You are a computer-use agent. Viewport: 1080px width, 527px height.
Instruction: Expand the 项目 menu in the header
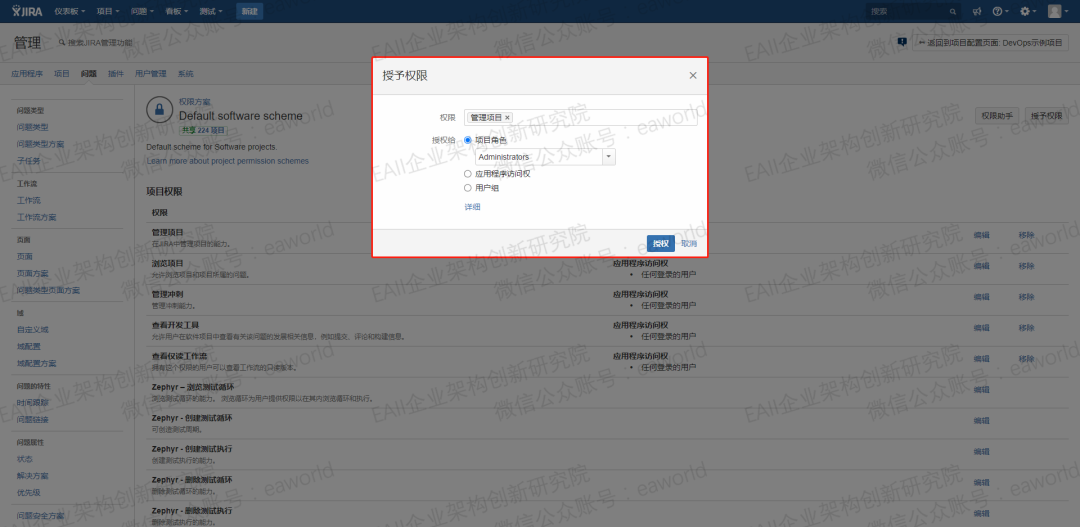(107, 12)
